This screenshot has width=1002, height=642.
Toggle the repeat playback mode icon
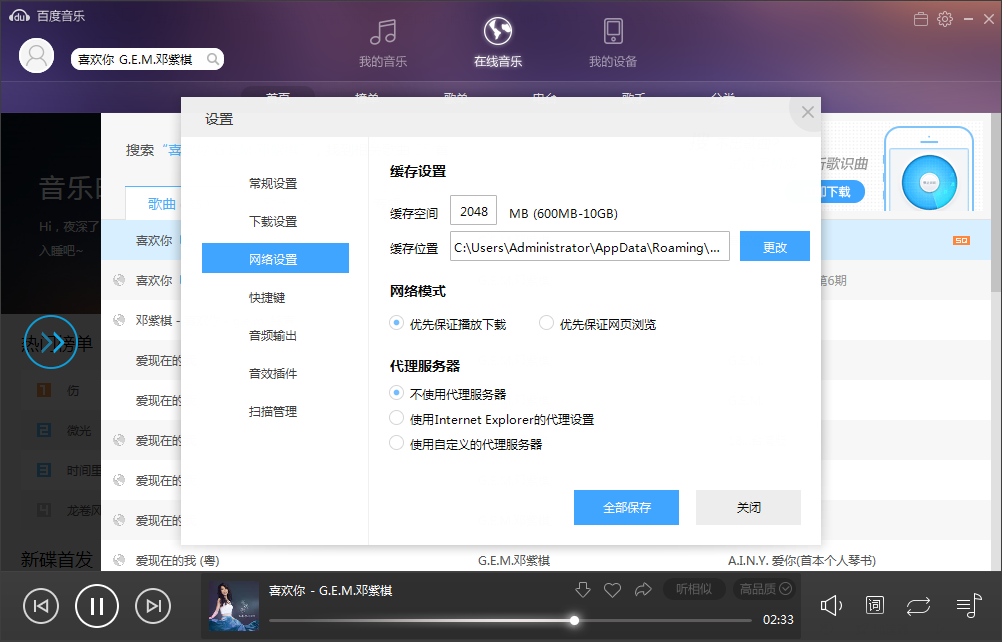(x=918, y=605)
